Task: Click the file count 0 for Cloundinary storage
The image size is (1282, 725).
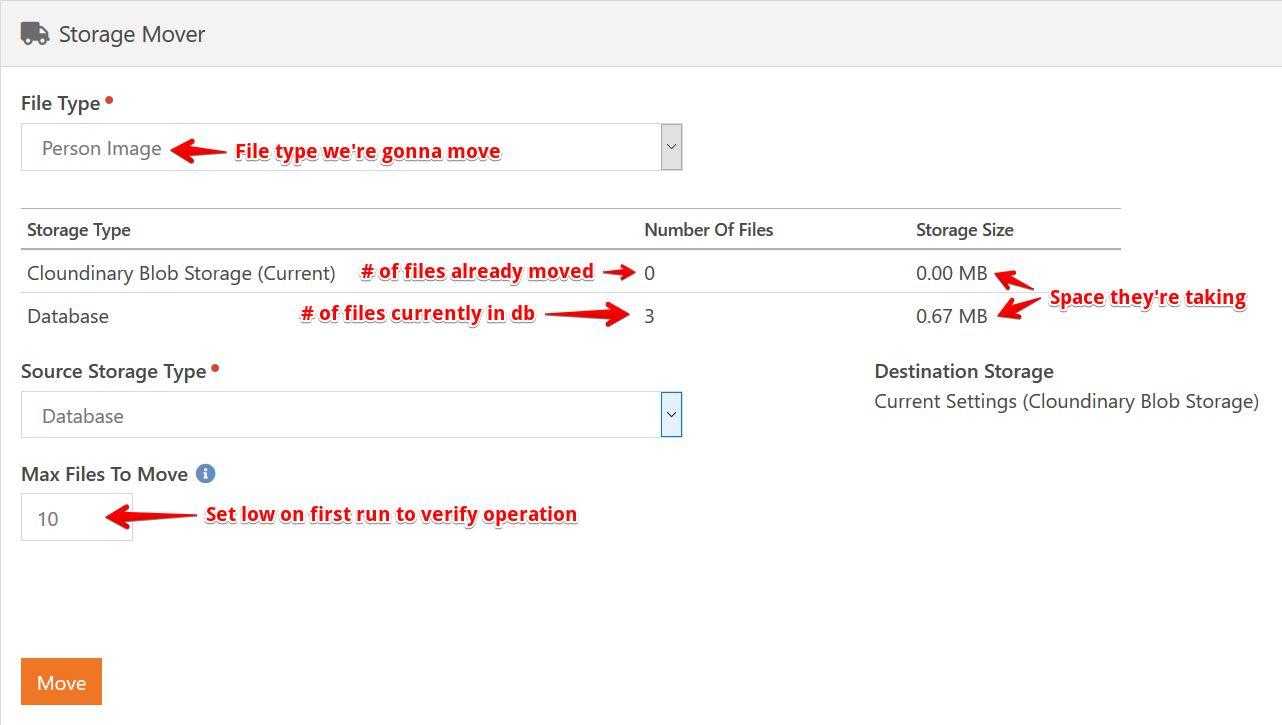Action: (x=650, y=273)
